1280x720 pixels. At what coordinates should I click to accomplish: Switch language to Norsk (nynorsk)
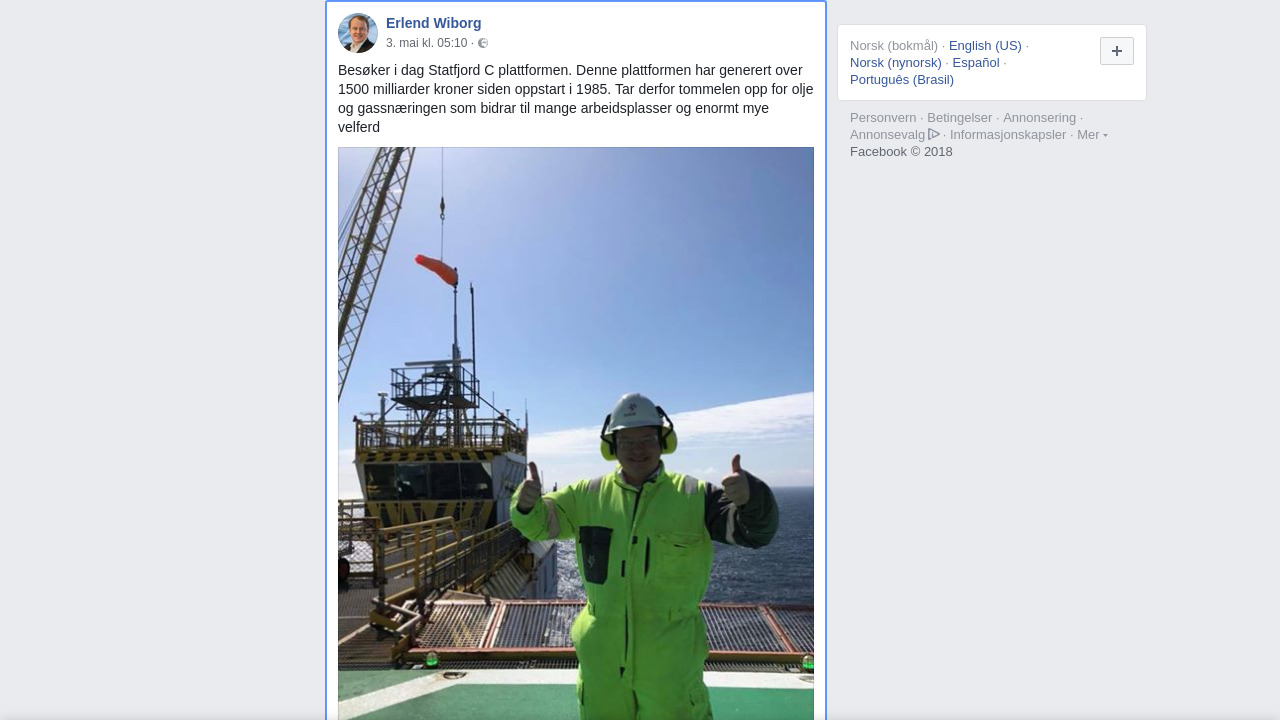click(x=896, y=63)
